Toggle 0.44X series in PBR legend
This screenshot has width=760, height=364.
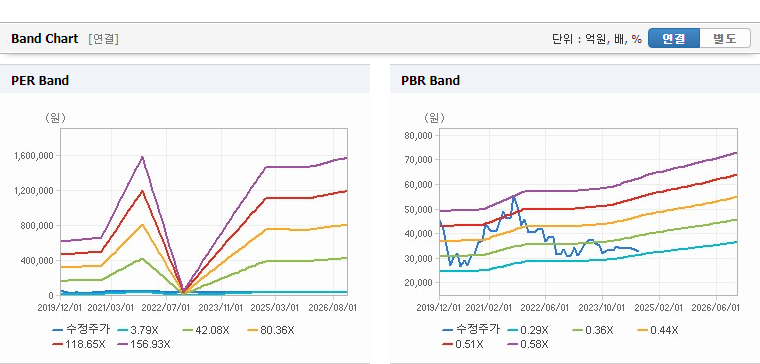(658, 330)
